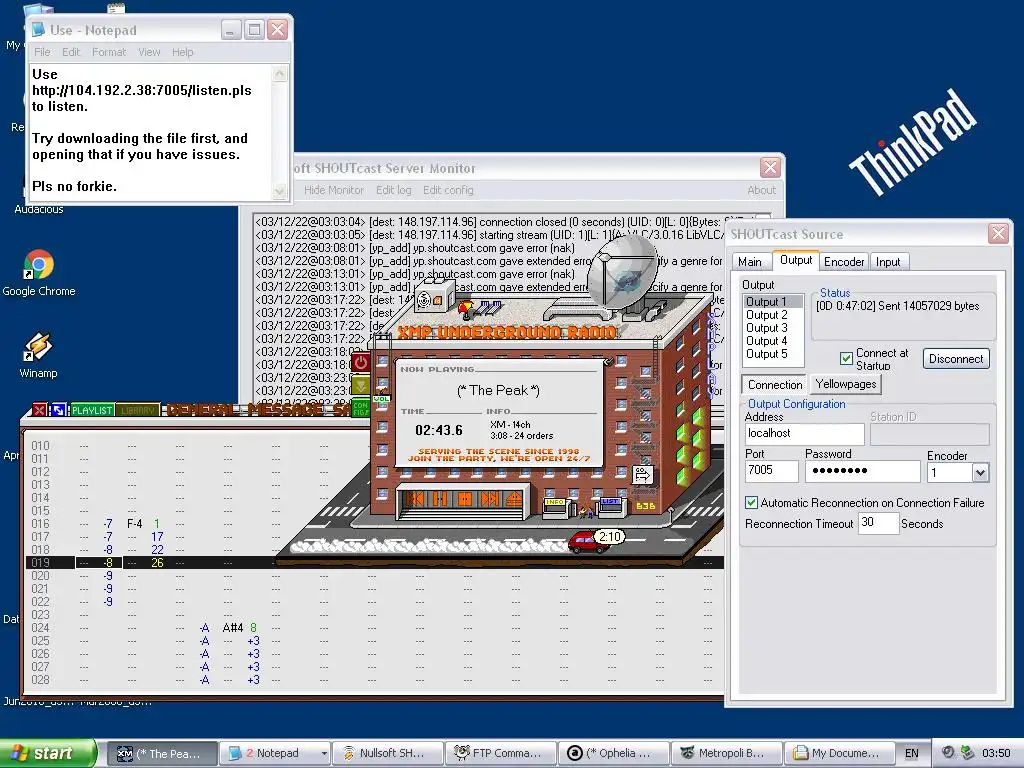Open XMPlay CONFIG green button

click(360, 409)
